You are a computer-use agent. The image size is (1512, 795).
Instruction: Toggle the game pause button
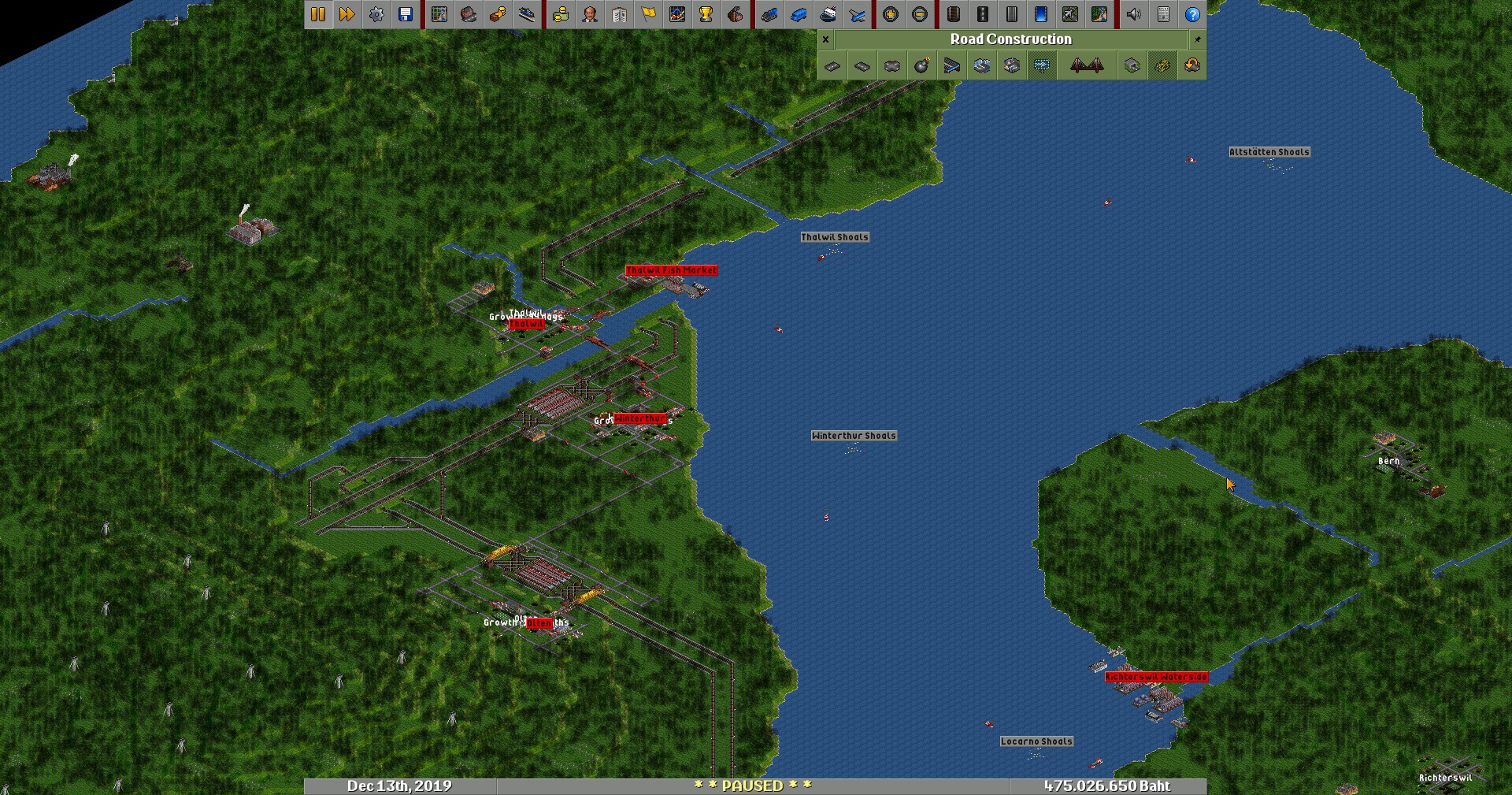click(x=318, y=14)
